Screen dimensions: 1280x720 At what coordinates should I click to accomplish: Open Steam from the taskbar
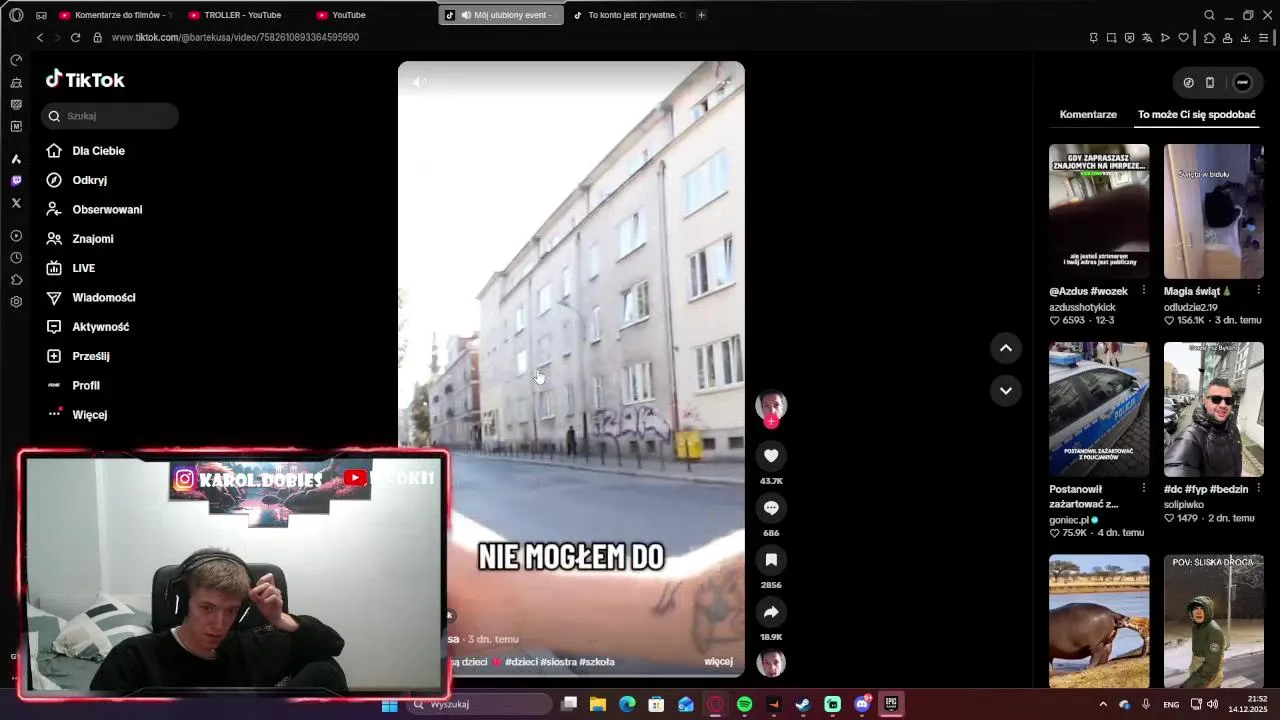(802, 704)
